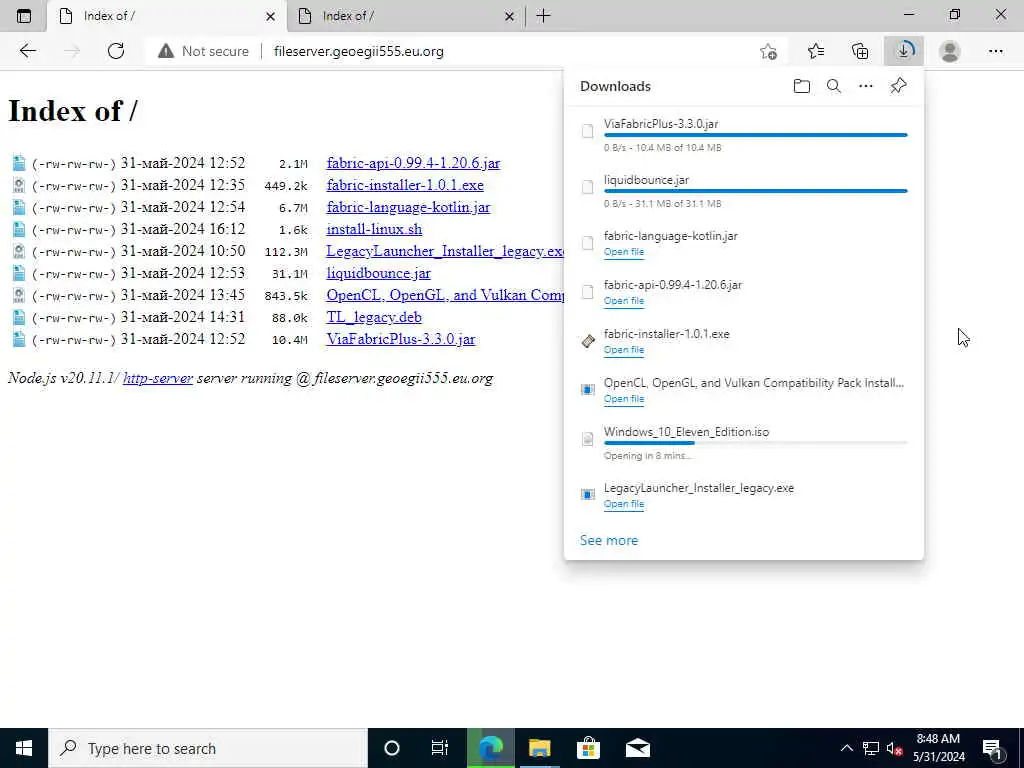Download liquidbounce.jar link in listing
The height and width of the screenshot is (768, 1024).
coord(379,273)
